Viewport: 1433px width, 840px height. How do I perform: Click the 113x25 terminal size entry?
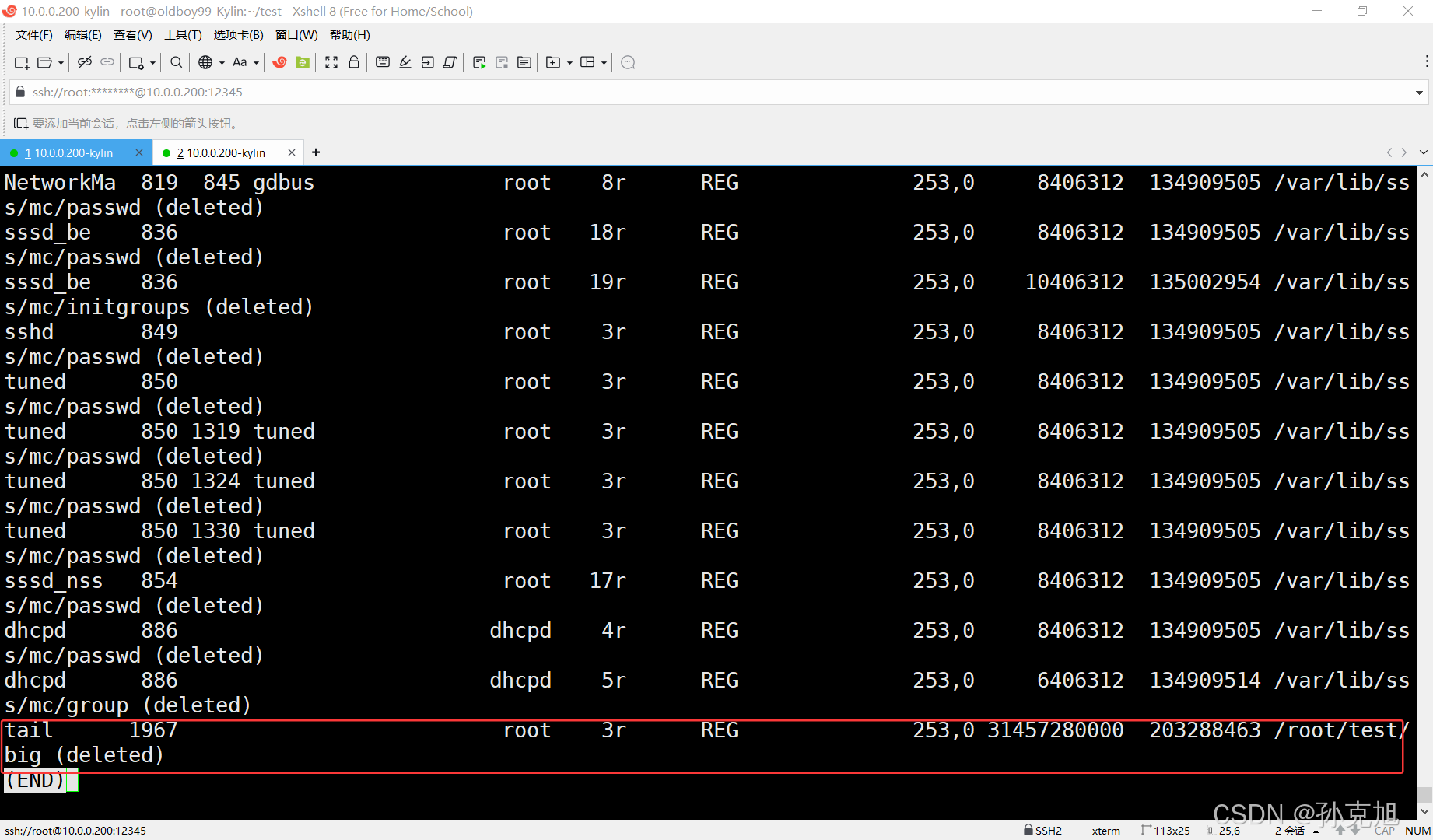pyautogui.click(x=1165, y=831)
